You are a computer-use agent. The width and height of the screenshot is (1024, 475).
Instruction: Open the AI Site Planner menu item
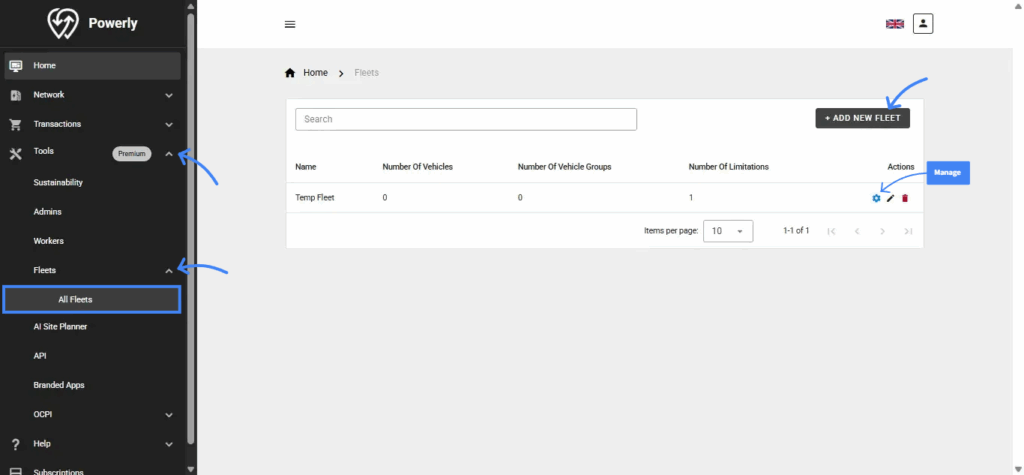pyautogui.click(x=60, y=326)
